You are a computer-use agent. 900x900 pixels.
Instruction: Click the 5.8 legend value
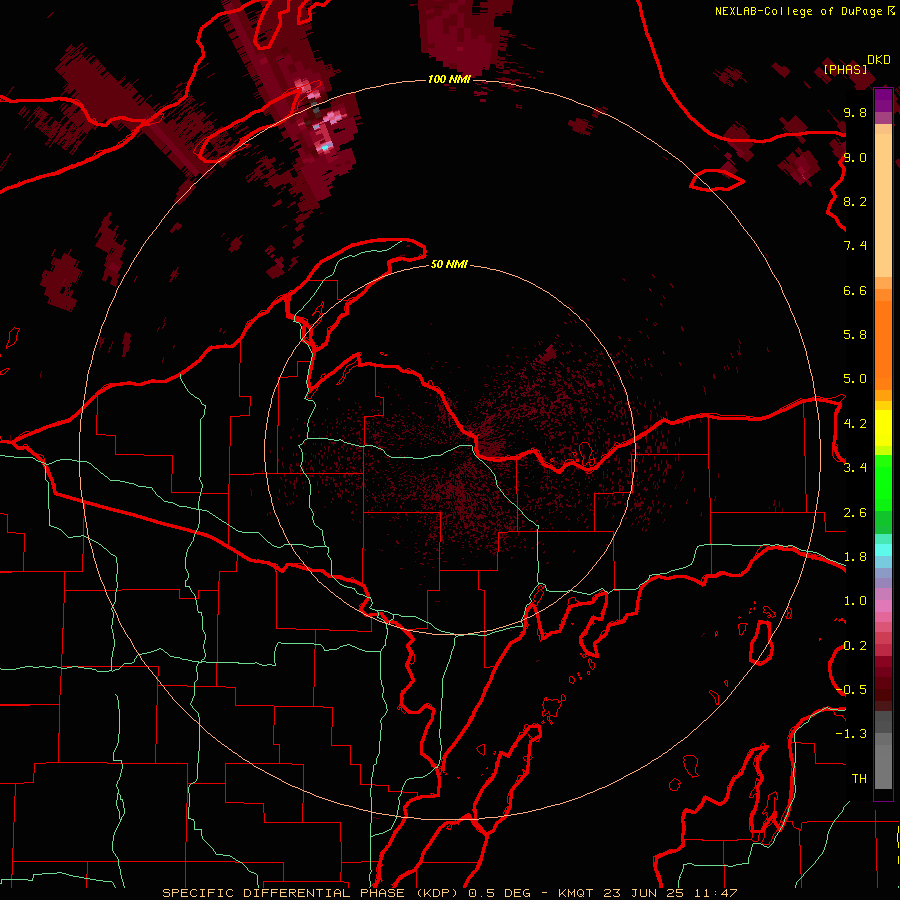(855, 335)
